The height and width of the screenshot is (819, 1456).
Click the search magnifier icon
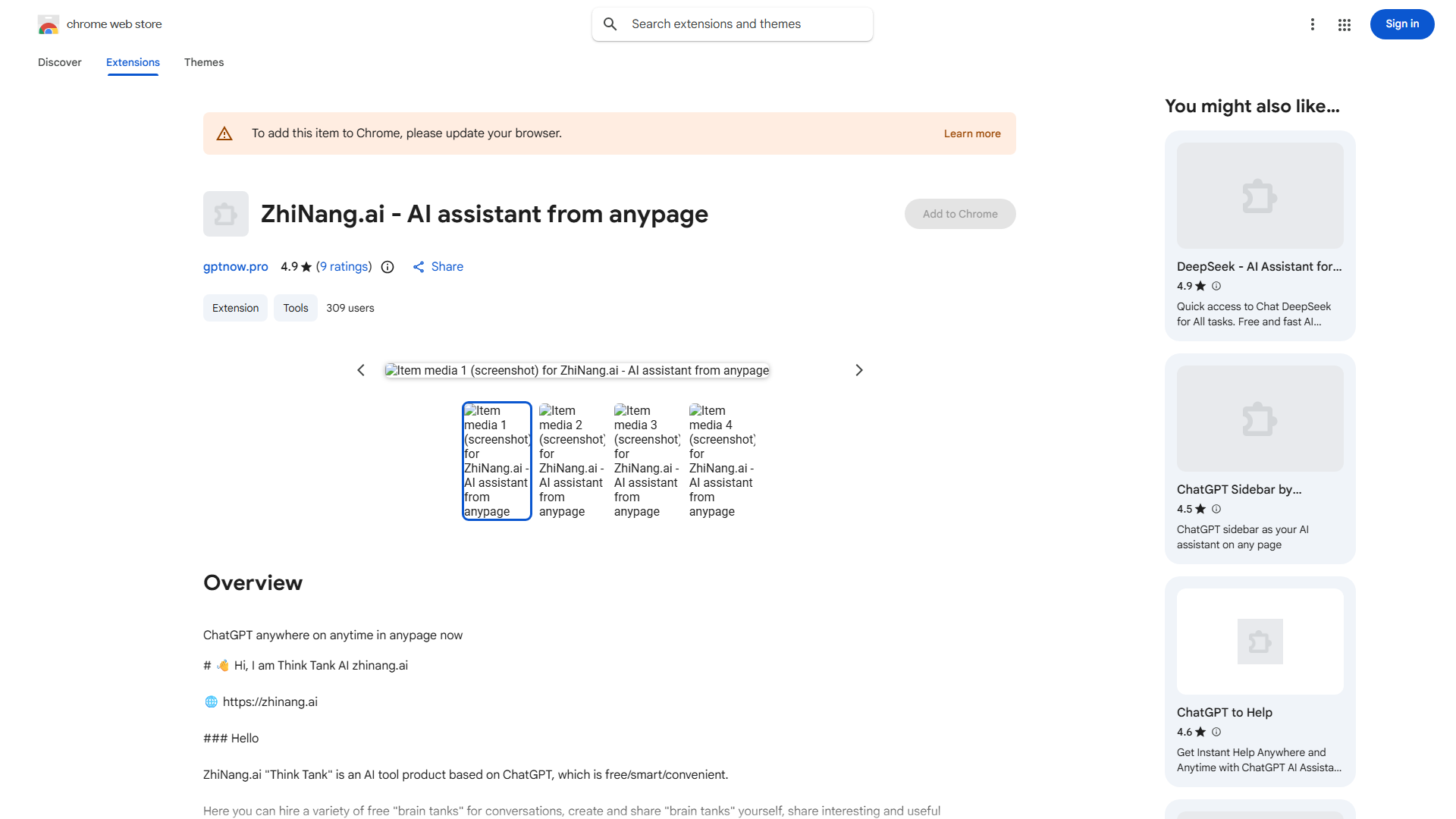pyautogui.click(x=610, y=24)
